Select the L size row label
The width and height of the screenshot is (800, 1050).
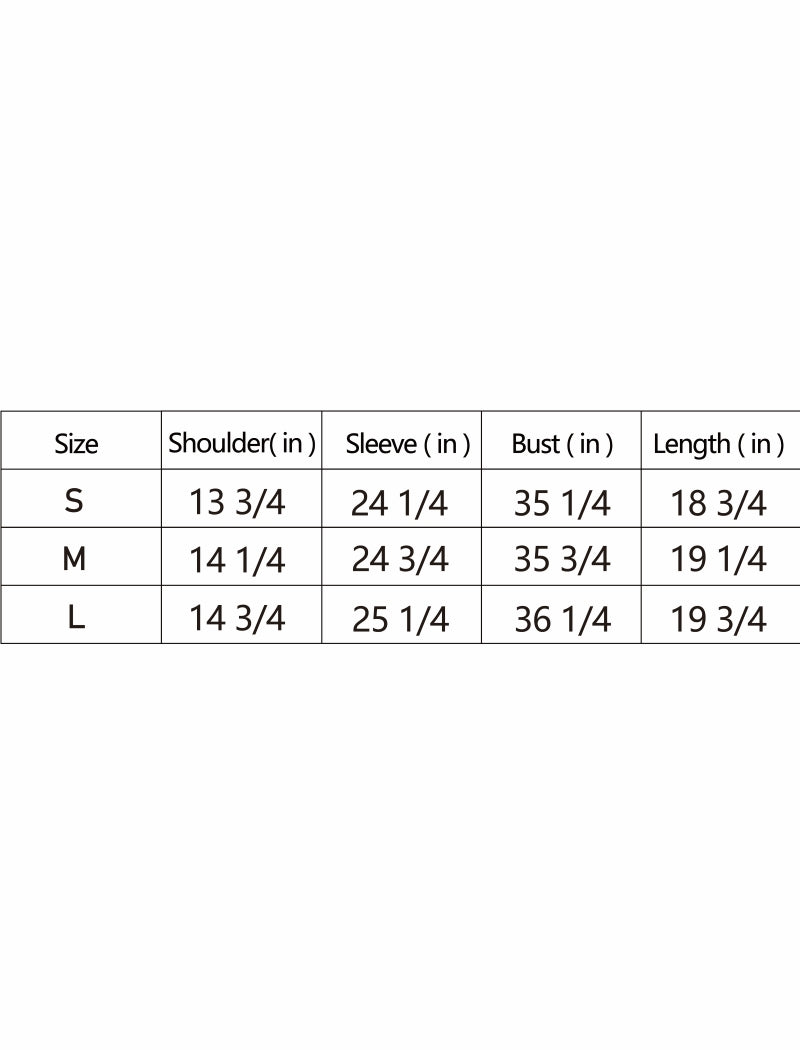(x=76, y=618)
